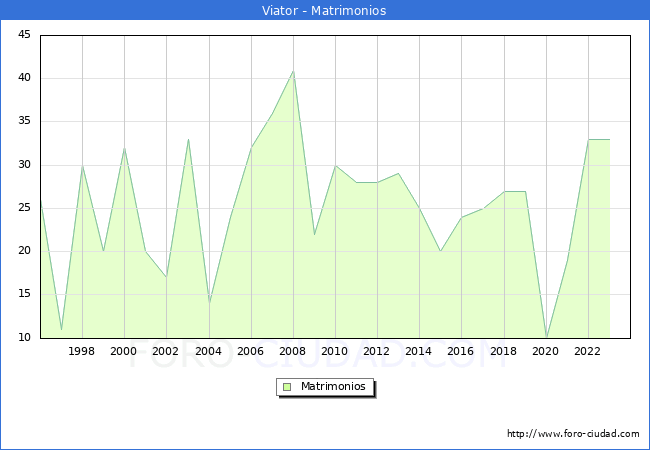Click the 2004 x-axis label
Screen dimensions: 650x450
[209, 352]
